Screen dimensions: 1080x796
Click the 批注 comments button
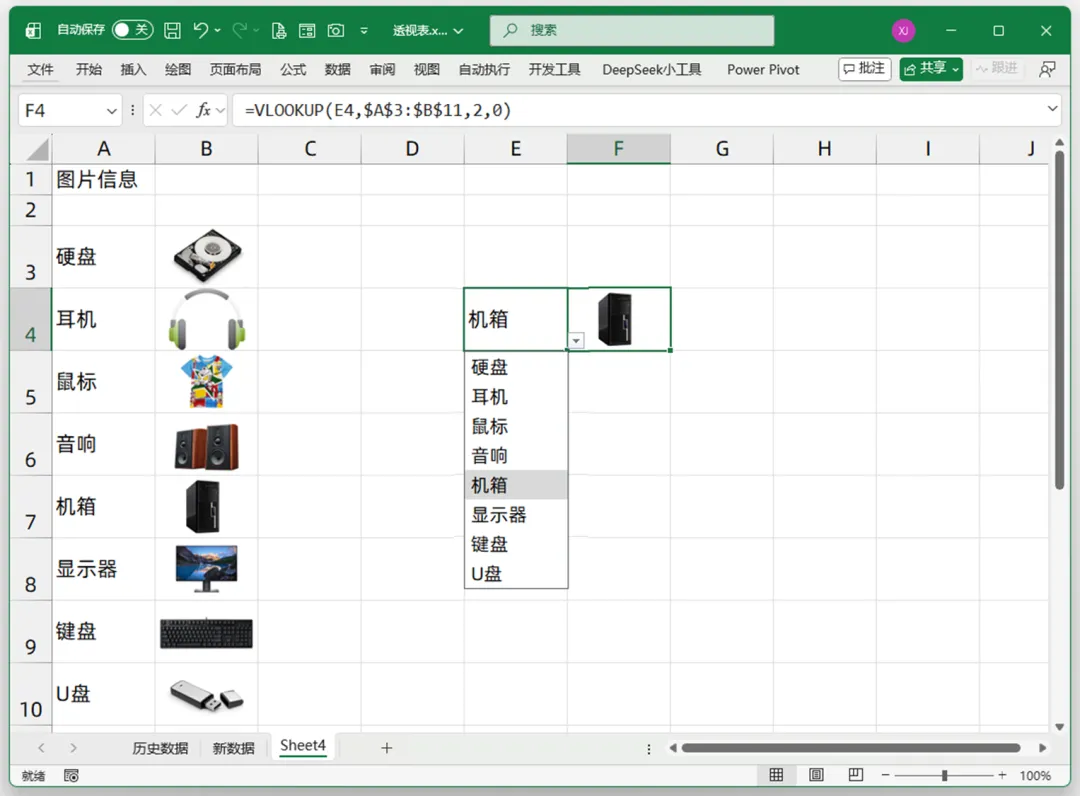pyautogui.click(x=864, y=69)
